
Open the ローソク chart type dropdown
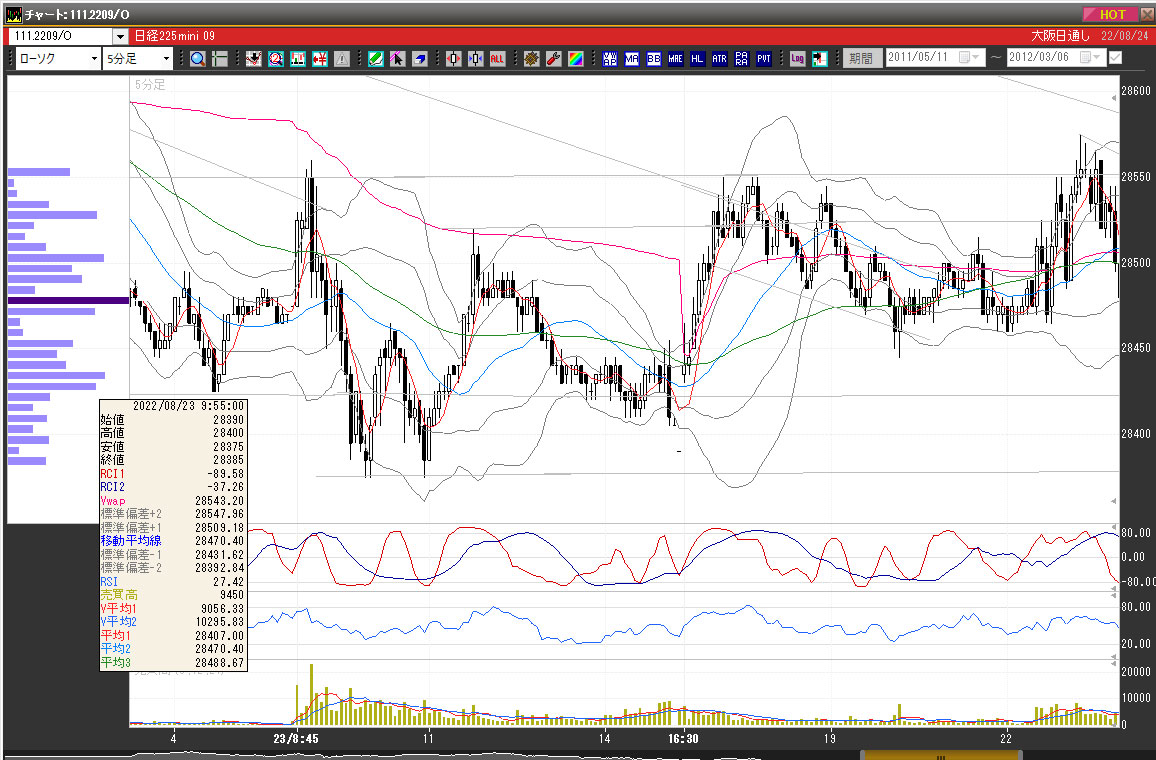coord(94,59)
